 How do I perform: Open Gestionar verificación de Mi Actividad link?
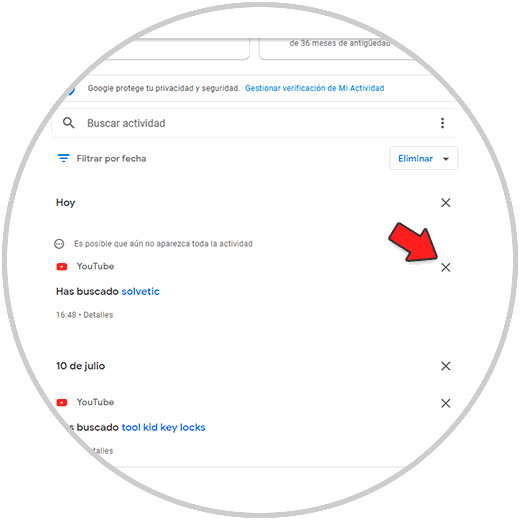[x=315, y=88]
